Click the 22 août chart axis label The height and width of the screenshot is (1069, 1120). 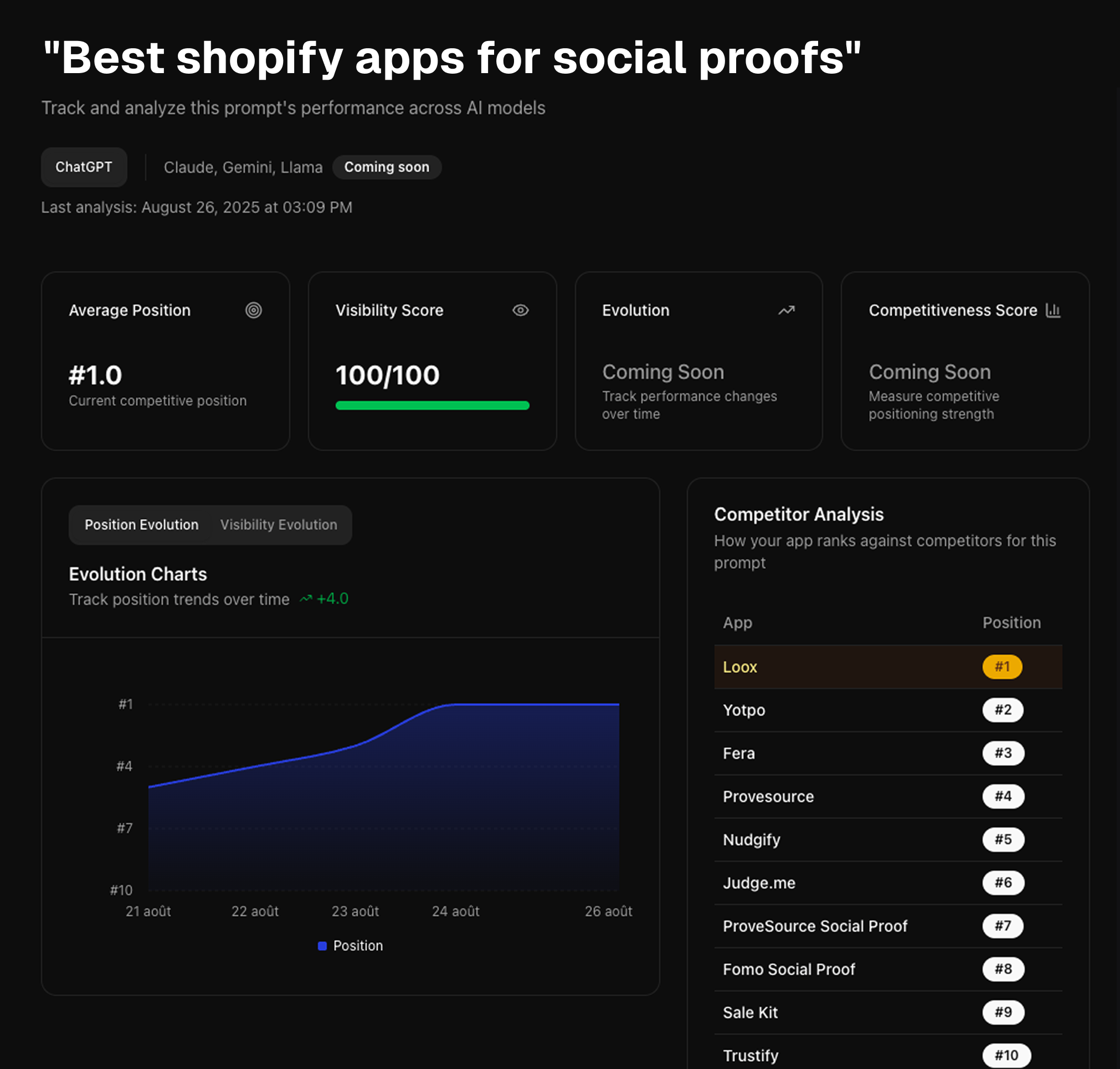(x=255, y=911)
